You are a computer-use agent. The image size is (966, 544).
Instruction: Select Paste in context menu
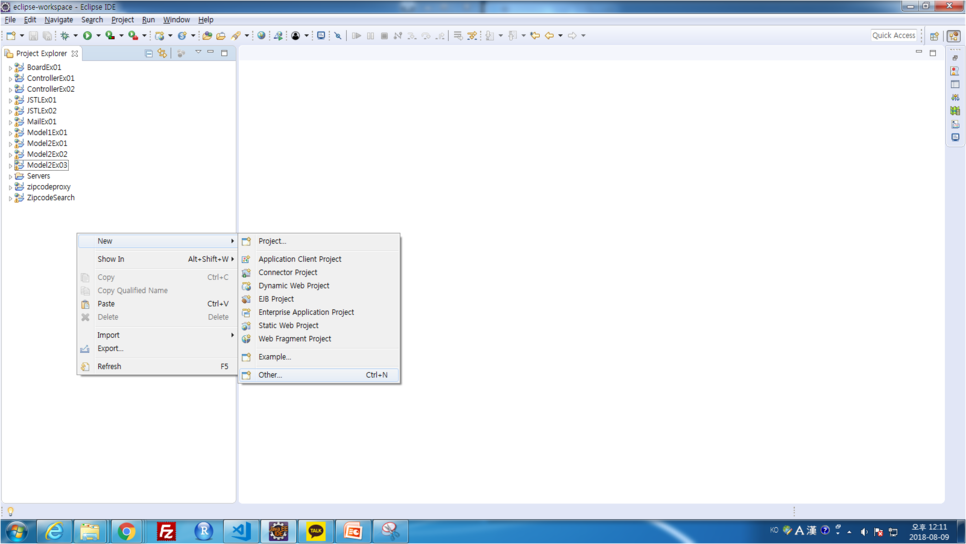[157, 304]
